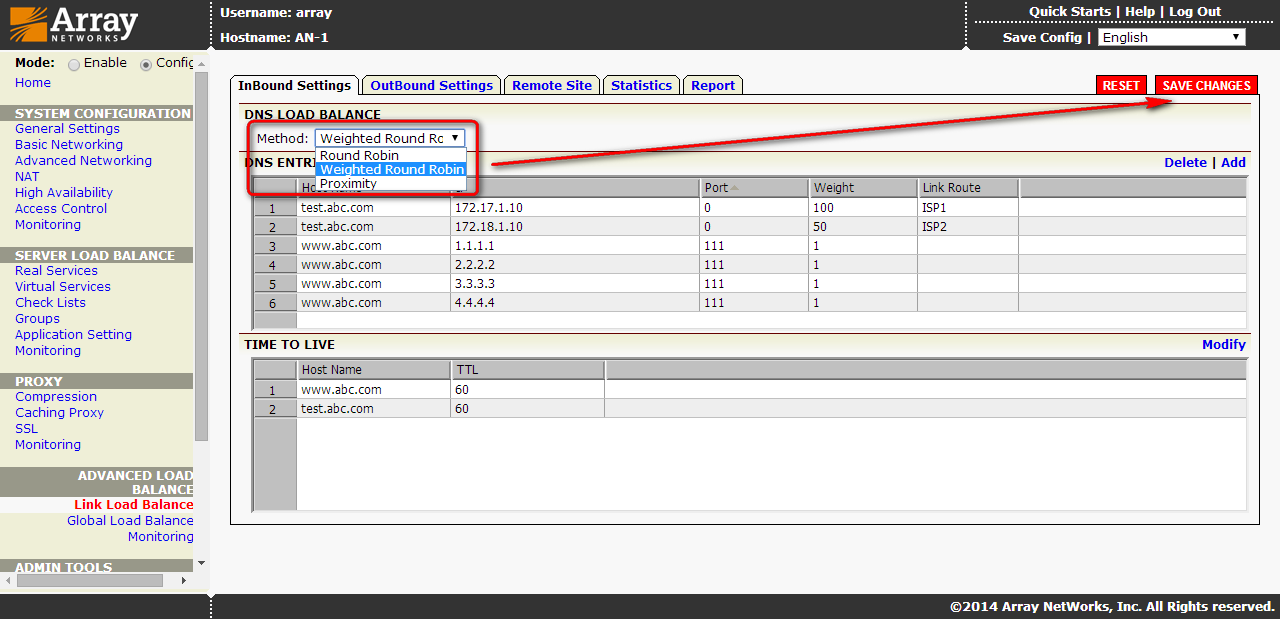This screenshot has width=1280, height=619.
Task: Open Application Setting in the sidebar
Action: pyautogui.click(x=73, y=334)
